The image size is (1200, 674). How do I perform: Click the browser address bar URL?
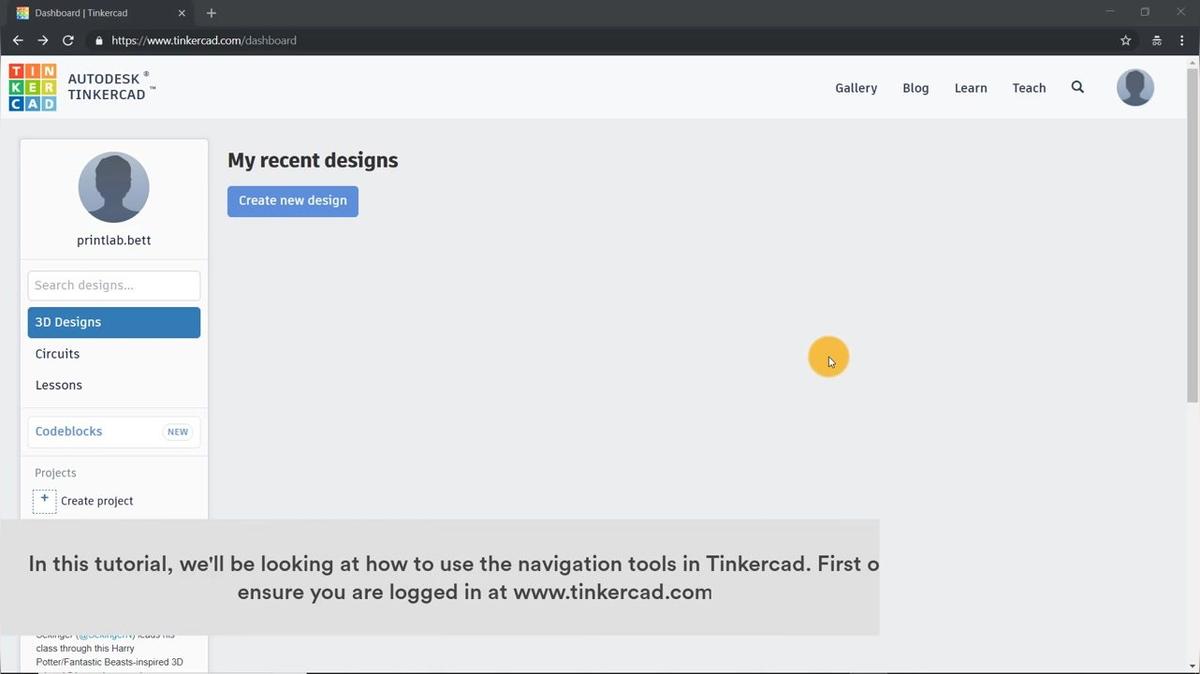(204, 41)
